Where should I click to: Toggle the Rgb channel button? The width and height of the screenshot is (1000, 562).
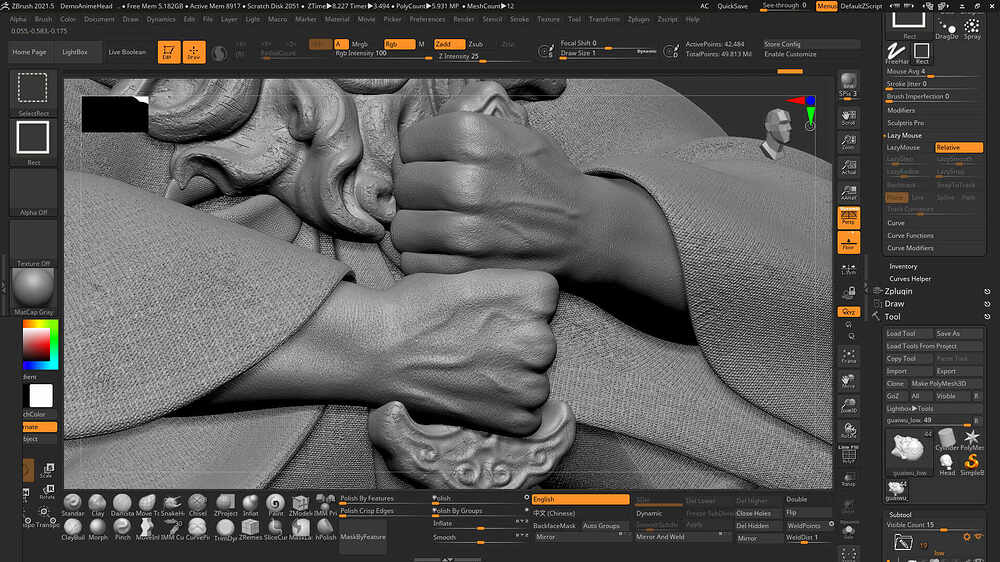(399, 44)
